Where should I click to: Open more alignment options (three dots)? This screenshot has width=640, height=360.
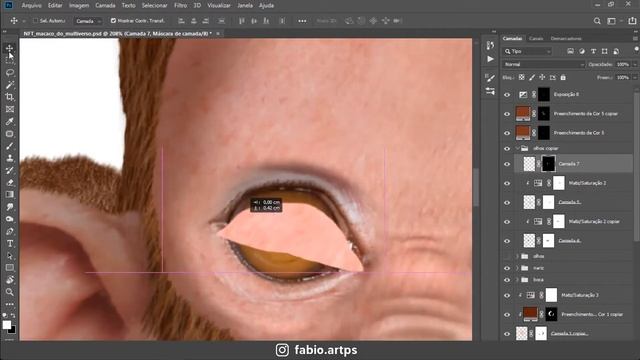(x=302, y=21)
